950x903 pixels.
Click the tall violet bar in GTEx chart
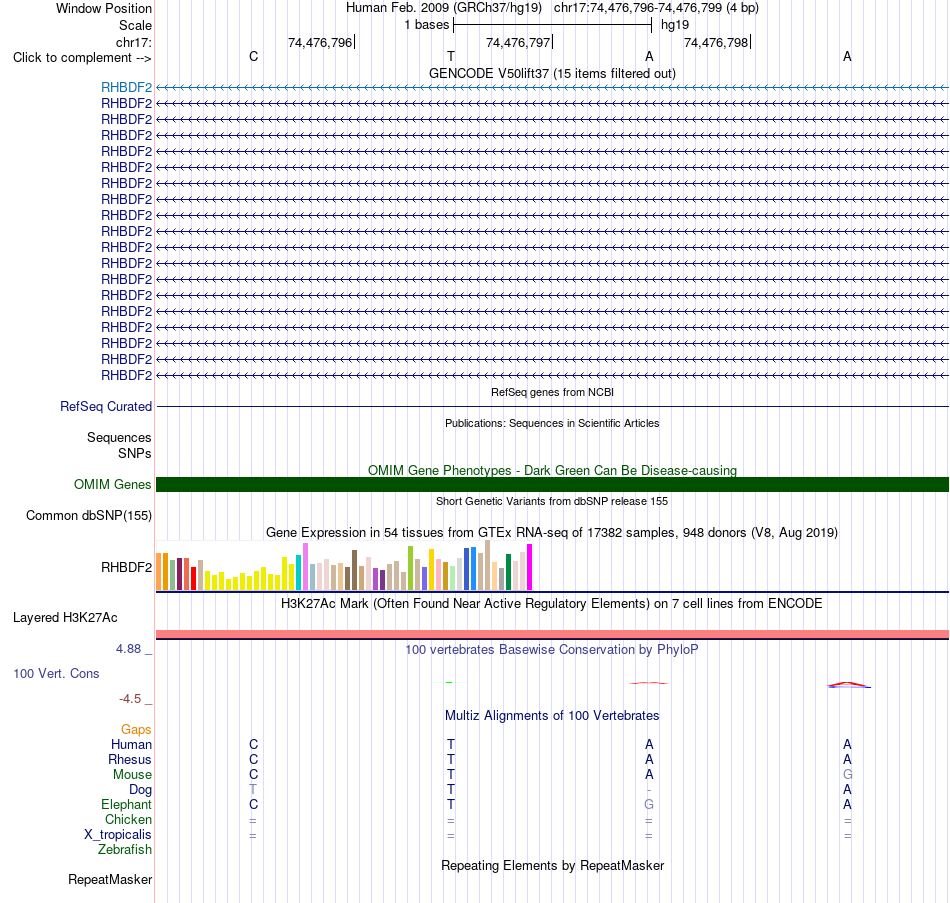tap(305, 567)
